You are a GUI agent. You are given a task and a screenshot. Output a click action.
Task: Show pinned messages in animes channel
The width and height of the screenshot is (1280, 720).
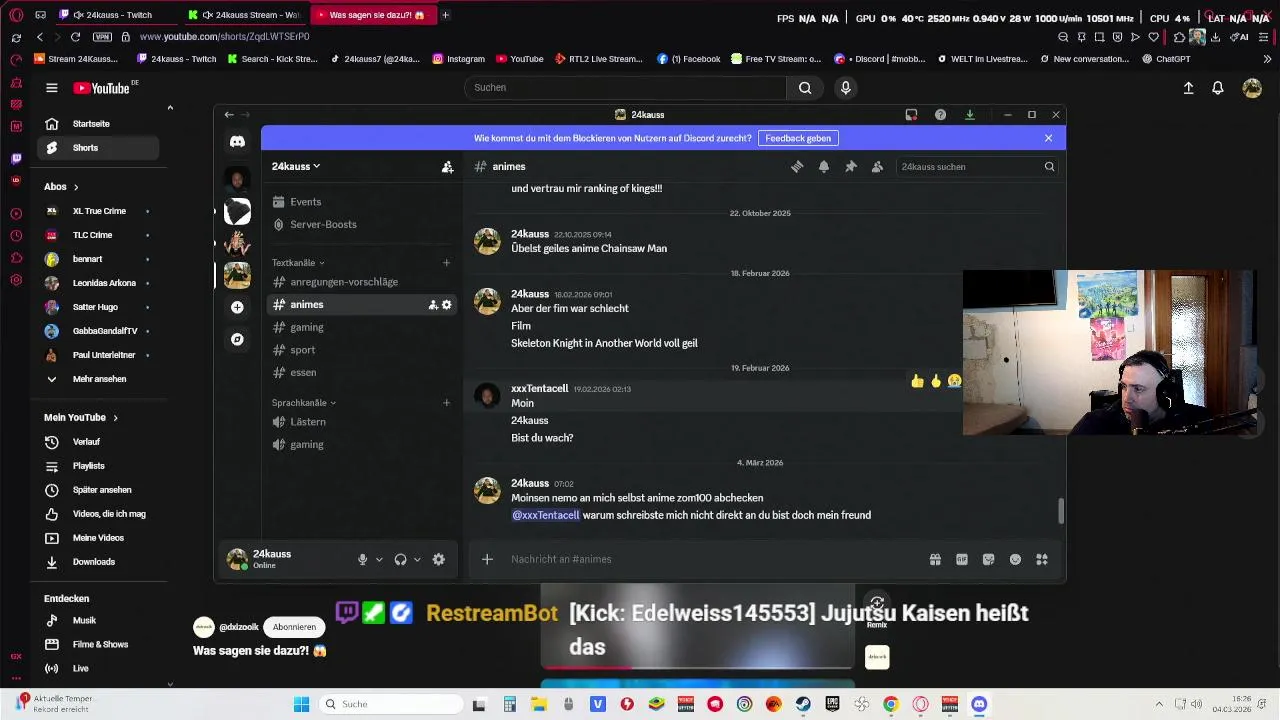click(x=850, y=167)
